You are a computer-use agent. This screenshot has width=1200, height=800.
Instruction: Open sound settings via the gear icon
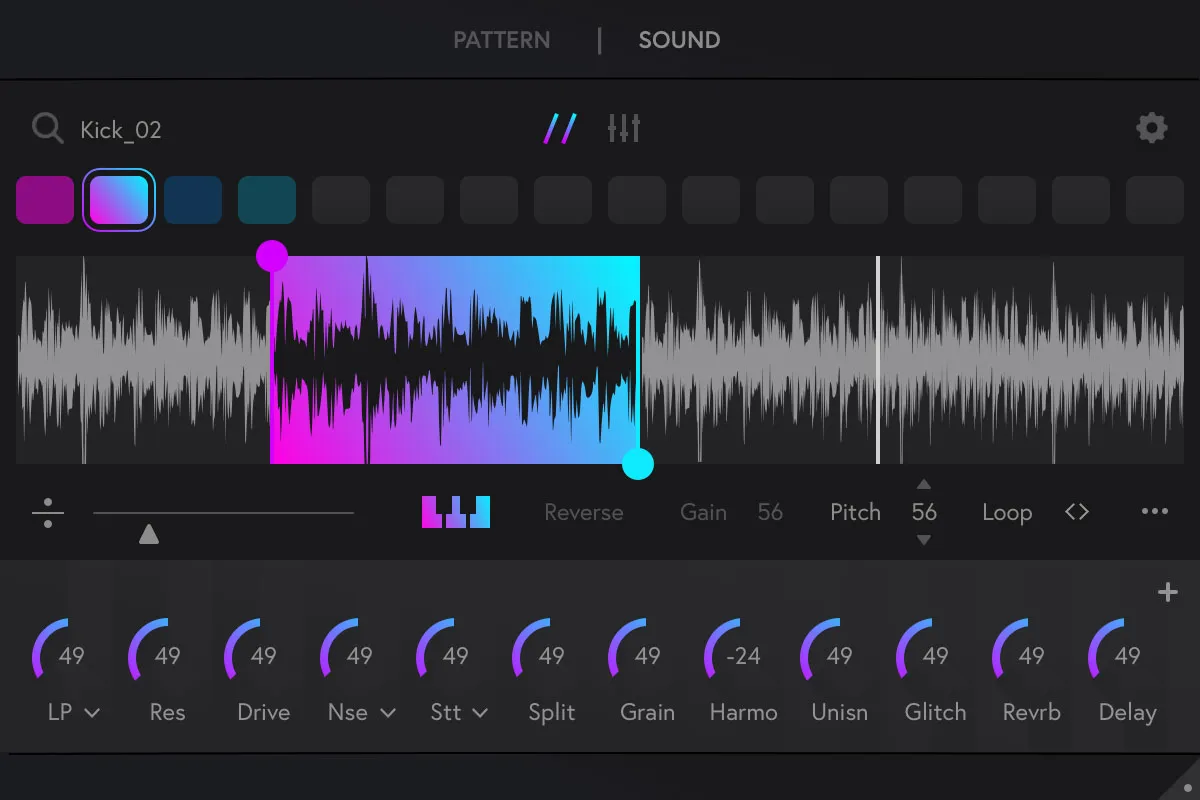pos(1152,127)
